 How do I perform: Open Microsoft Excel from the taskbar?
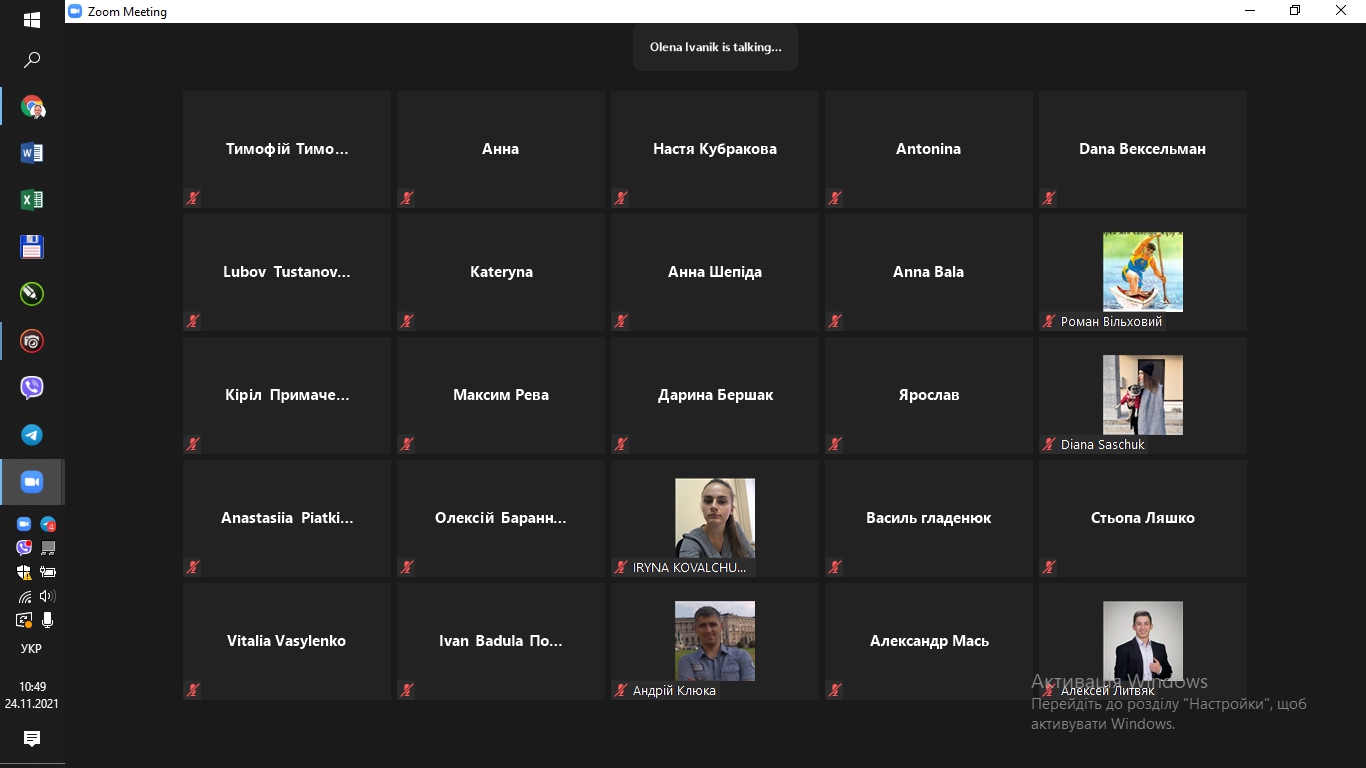coord(32,200)
